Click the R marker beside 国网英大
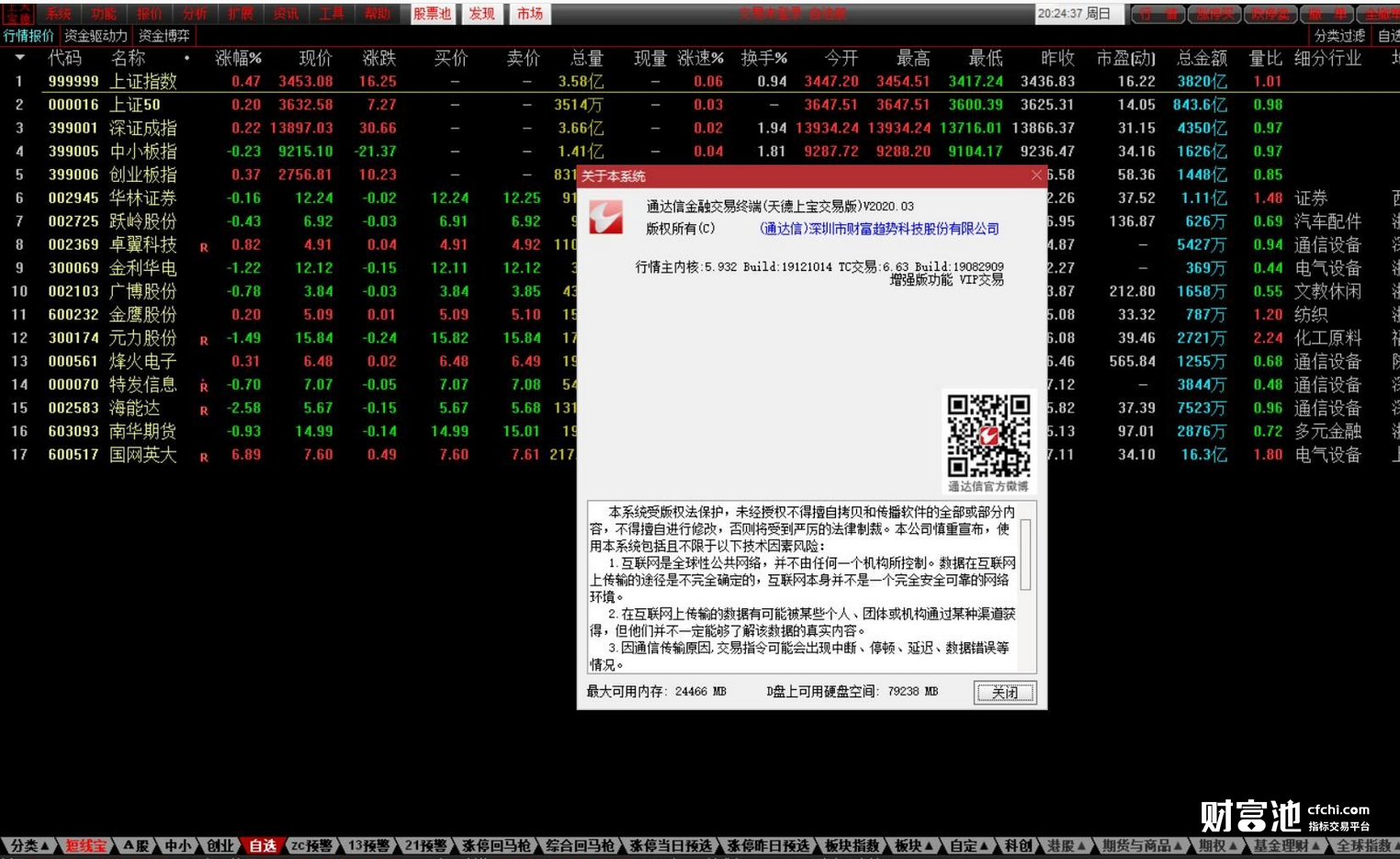 pyautogui.click(x=204, y=457)
